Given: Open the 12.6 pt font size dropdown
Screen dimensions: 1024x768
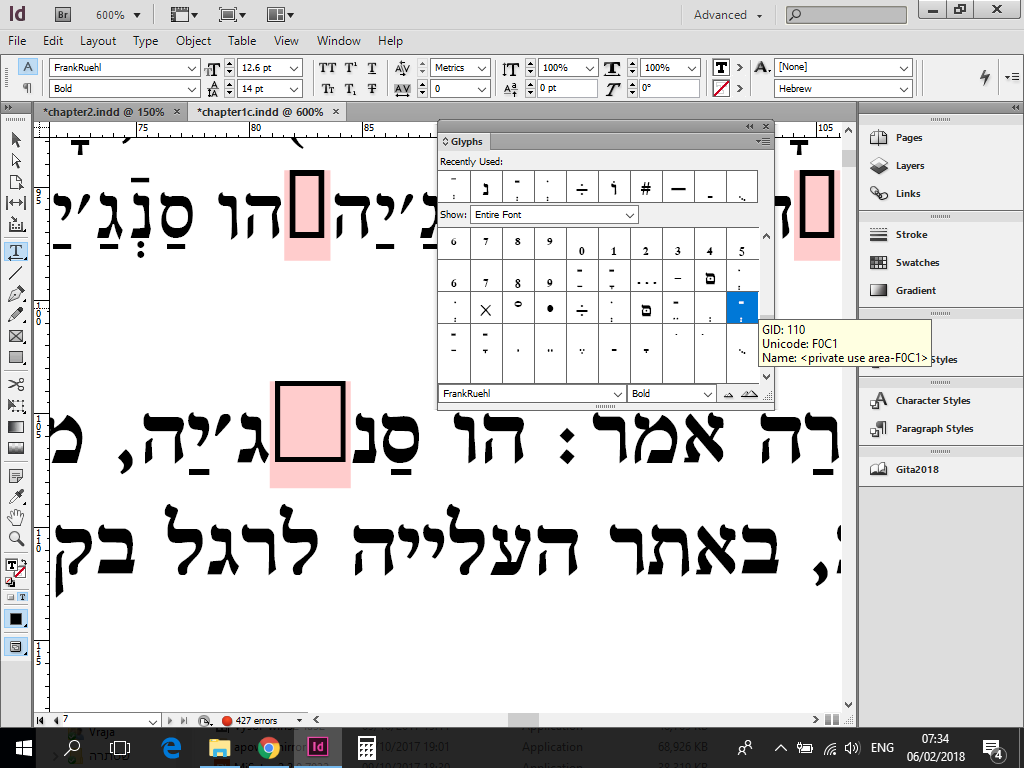Looking at the screenshot, I should click(295, 68).
